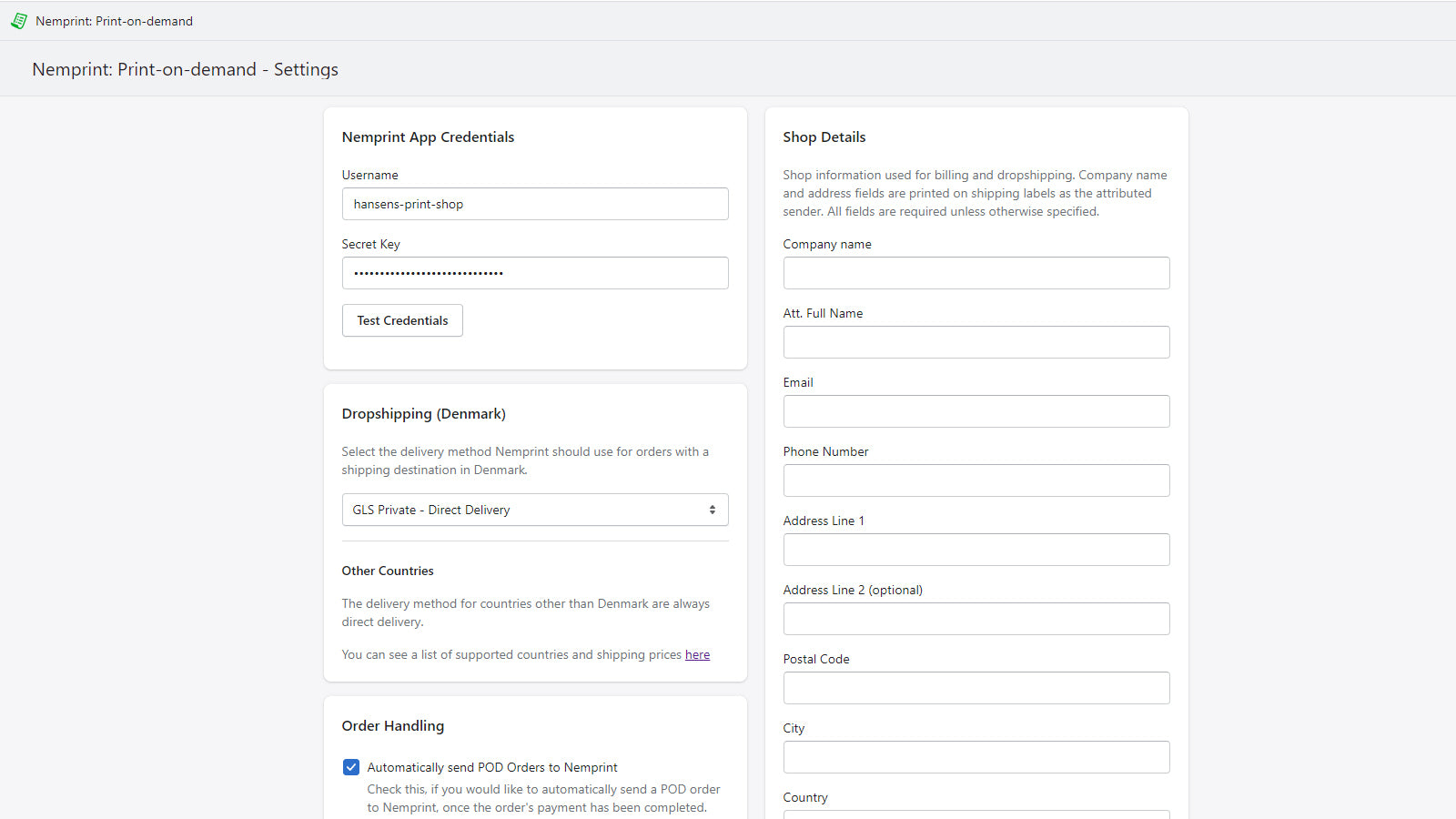Click the Username input field

click(535, 204)
